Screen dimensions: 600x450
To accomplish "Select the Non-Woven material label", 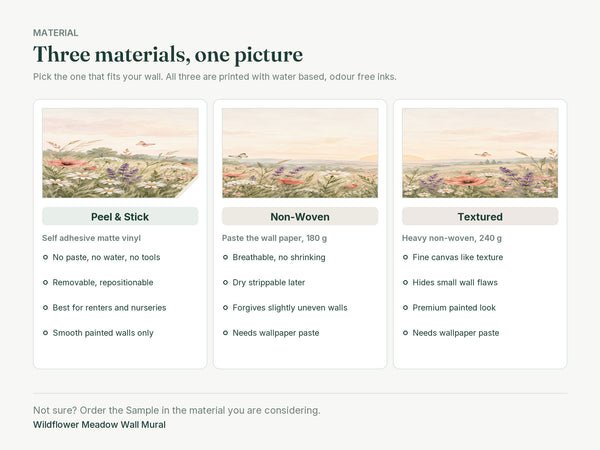I will [300, 217].
